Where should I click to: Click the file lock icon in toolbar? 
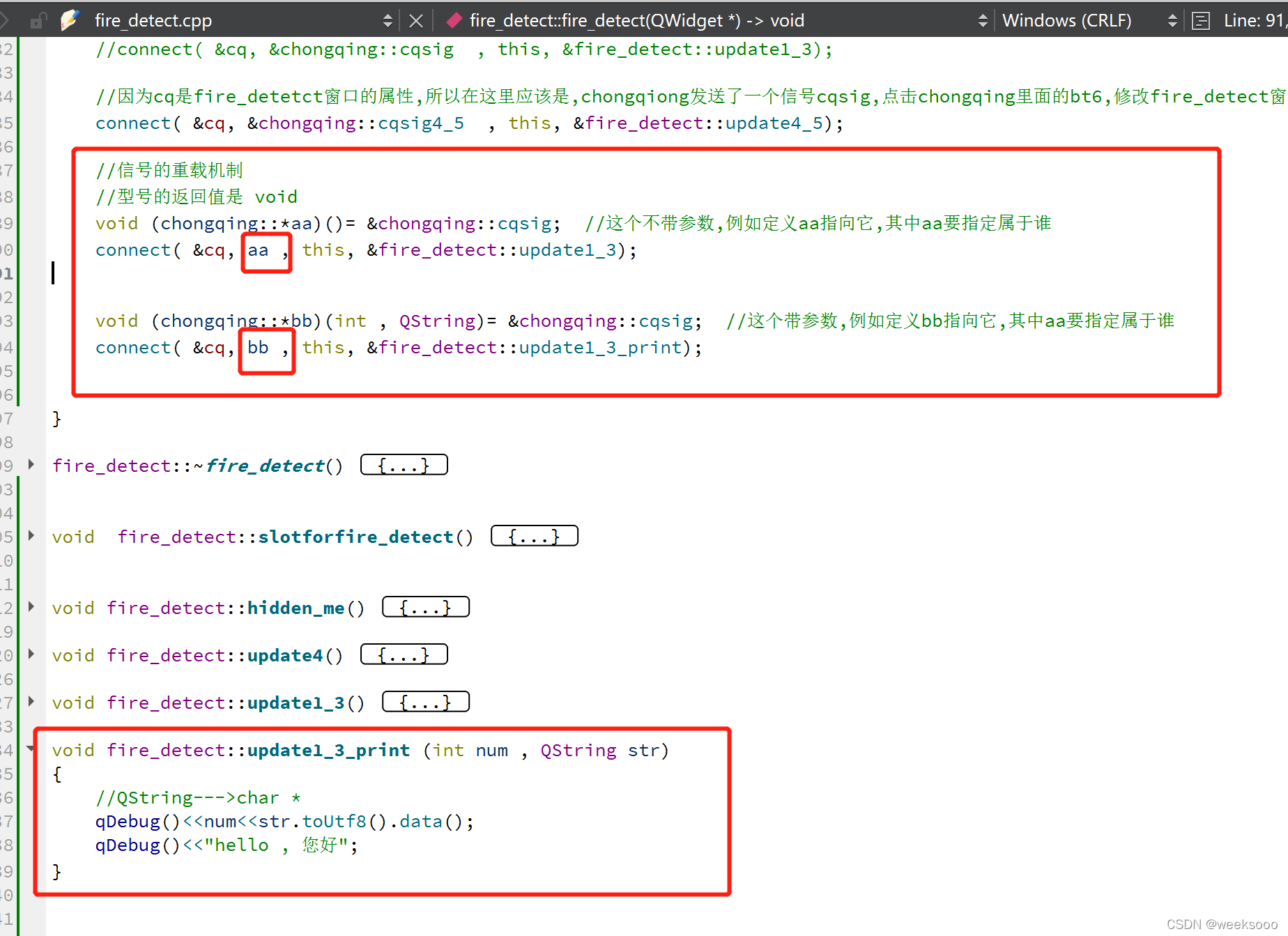[38, 21]
